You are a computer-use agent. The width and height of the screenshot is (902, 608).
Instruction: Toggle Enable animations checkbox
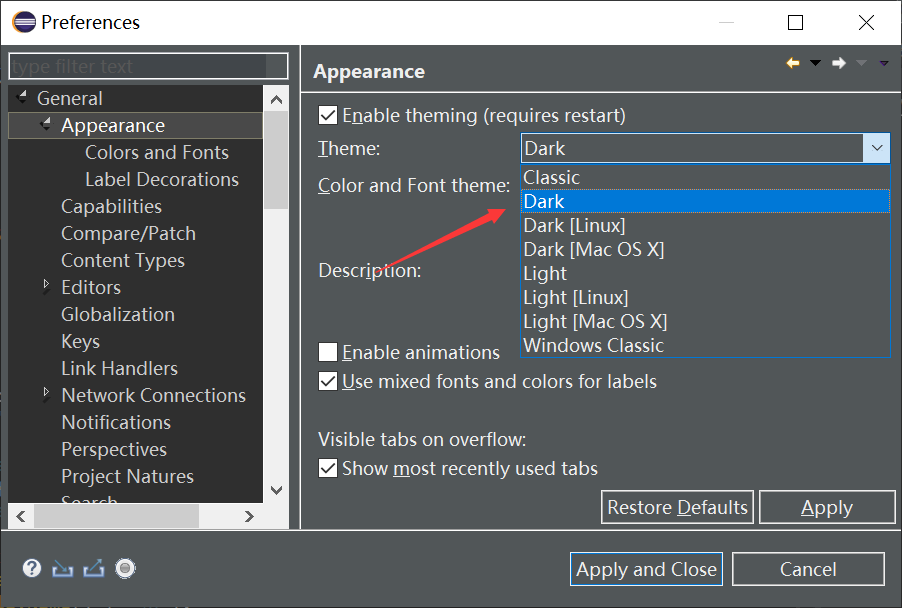[328, 351]
